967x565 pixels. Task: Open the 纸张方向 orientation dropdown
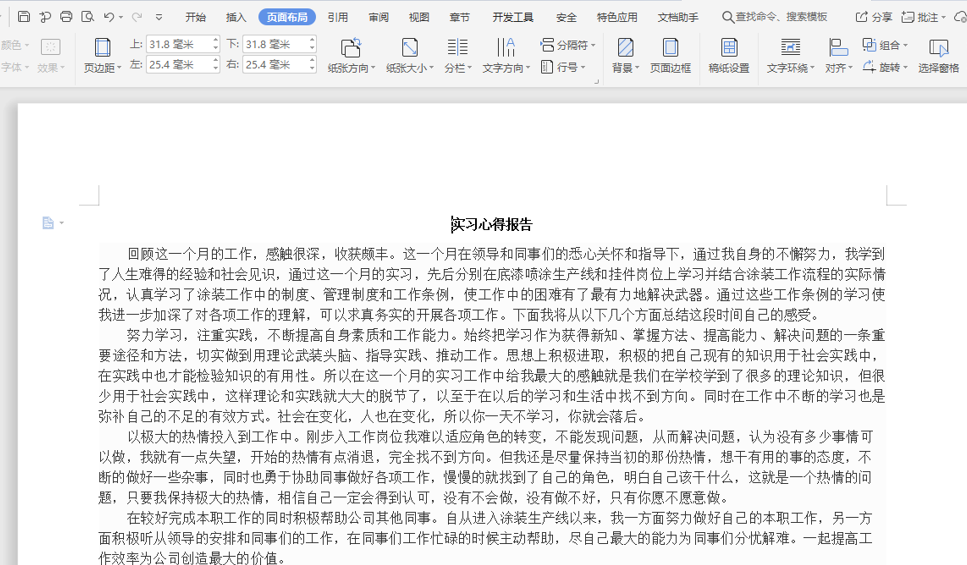[351, 68]
